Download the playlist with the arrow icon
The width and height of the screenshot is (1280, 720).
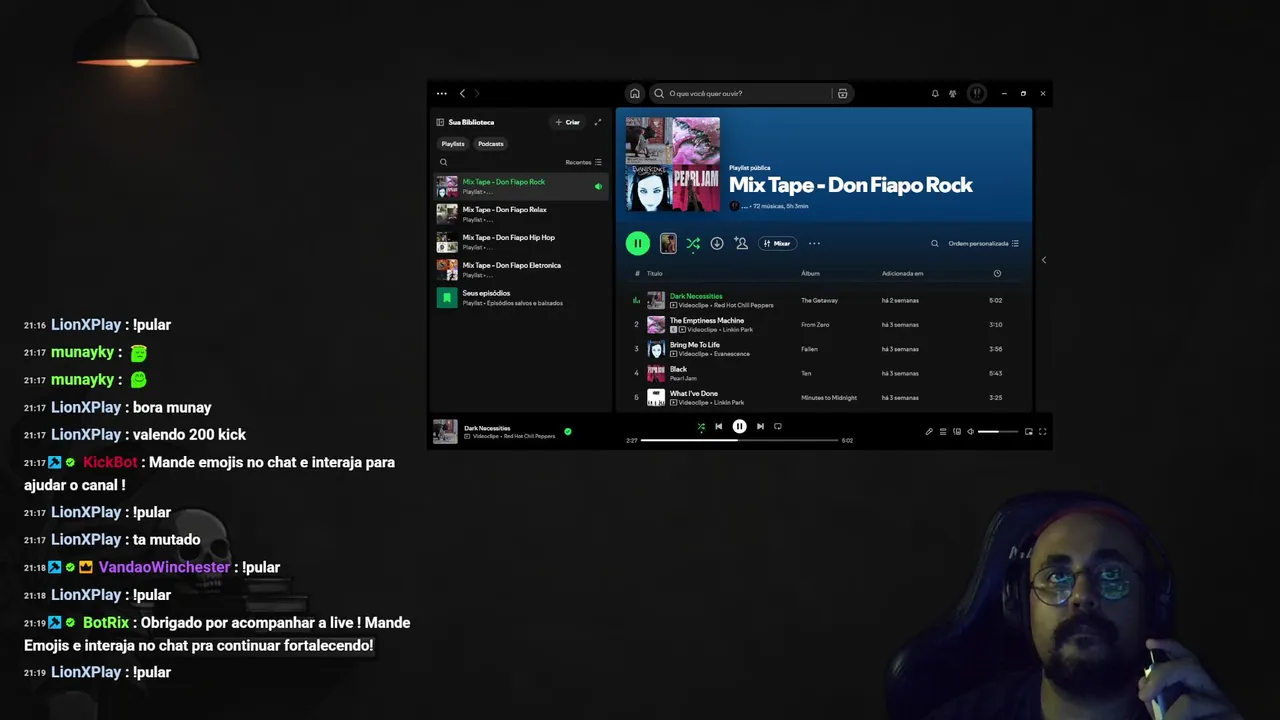[x=717, y=243]
